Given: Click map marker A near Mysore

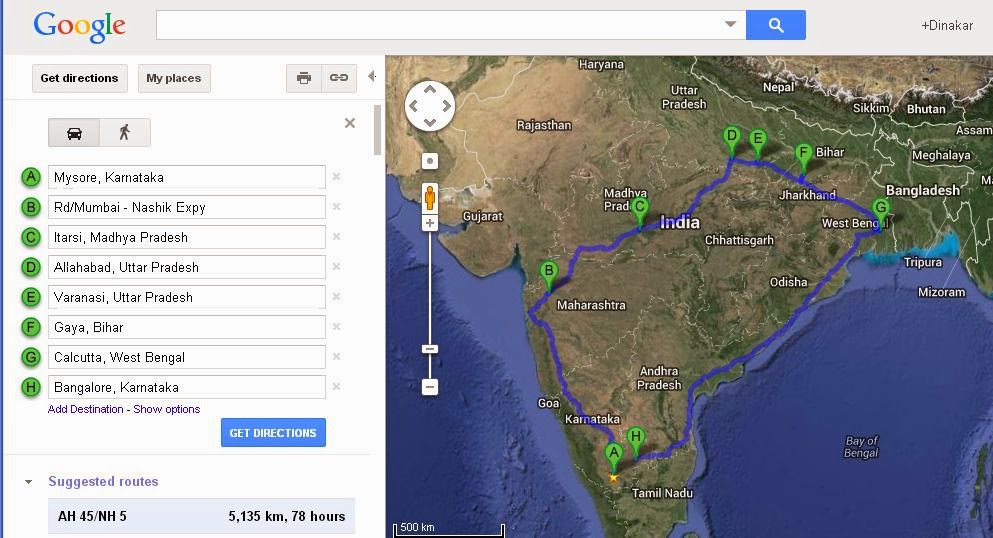Looking at the screenshot, I should (x=613, y=456).
